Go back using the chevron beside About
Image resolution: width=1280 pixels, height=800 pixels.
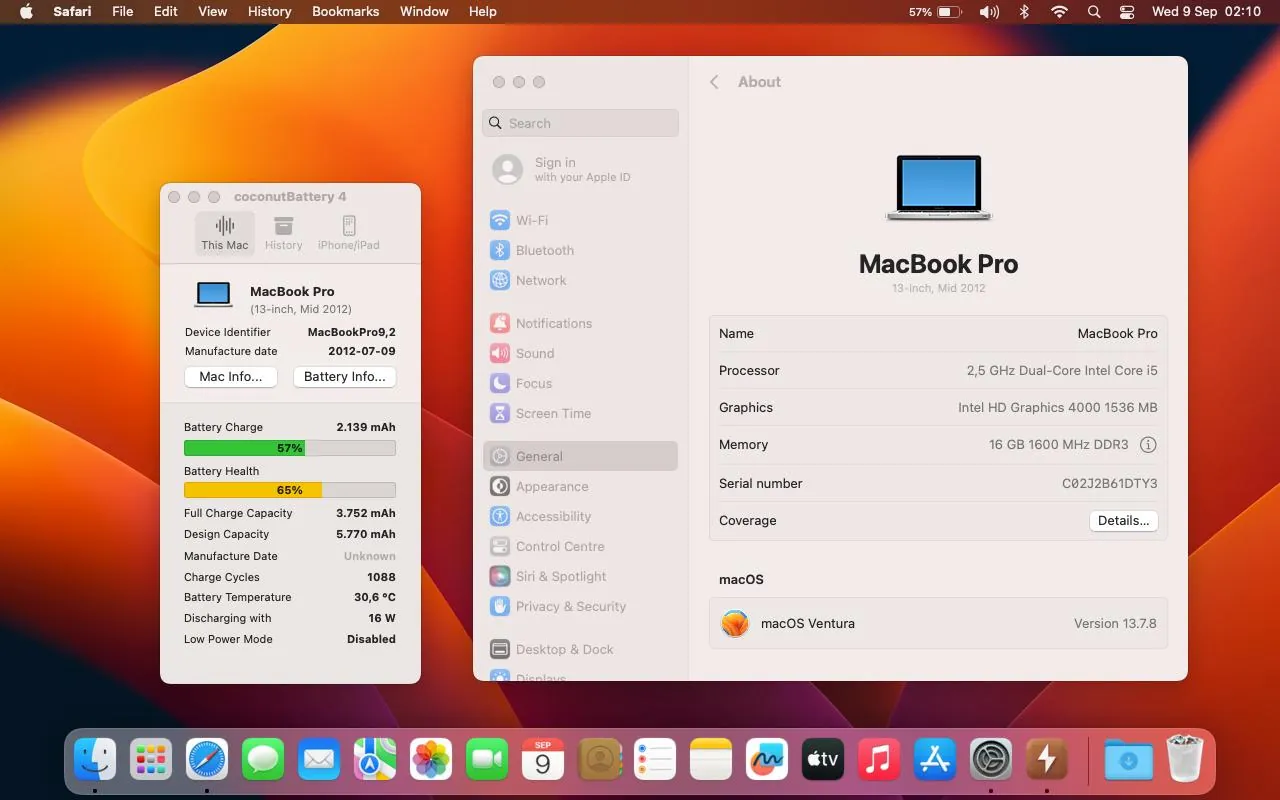click(x=714, y=82)
